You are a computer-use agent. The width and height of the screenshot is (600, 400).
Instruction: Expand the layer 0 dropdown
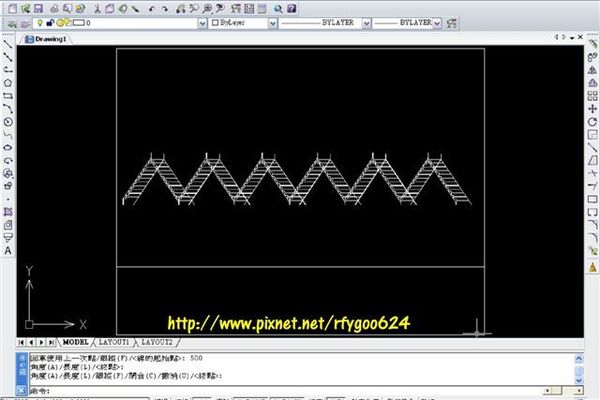click(x=202, y=23)
